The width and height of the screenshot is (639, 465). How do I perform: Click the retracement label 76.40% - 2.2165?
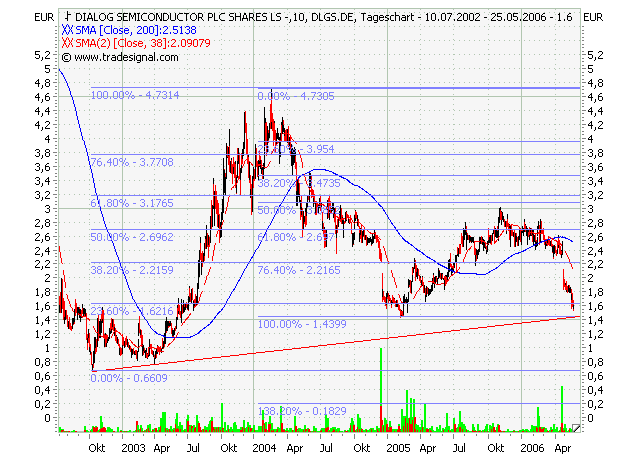tap(299, 270)
